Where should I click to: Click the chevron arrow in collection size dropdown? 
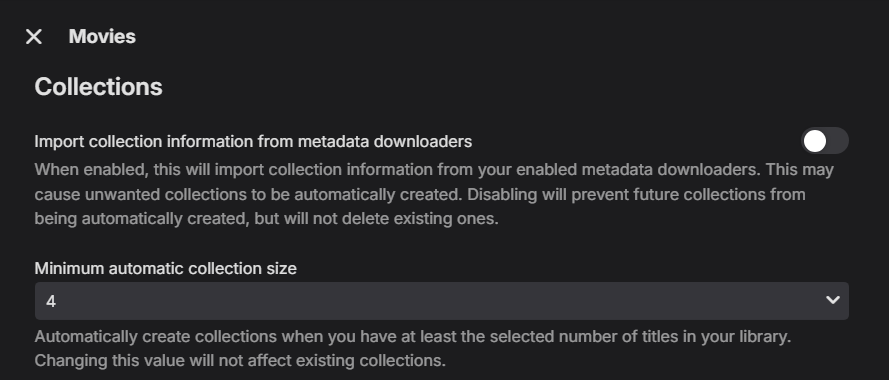point(832,300)
